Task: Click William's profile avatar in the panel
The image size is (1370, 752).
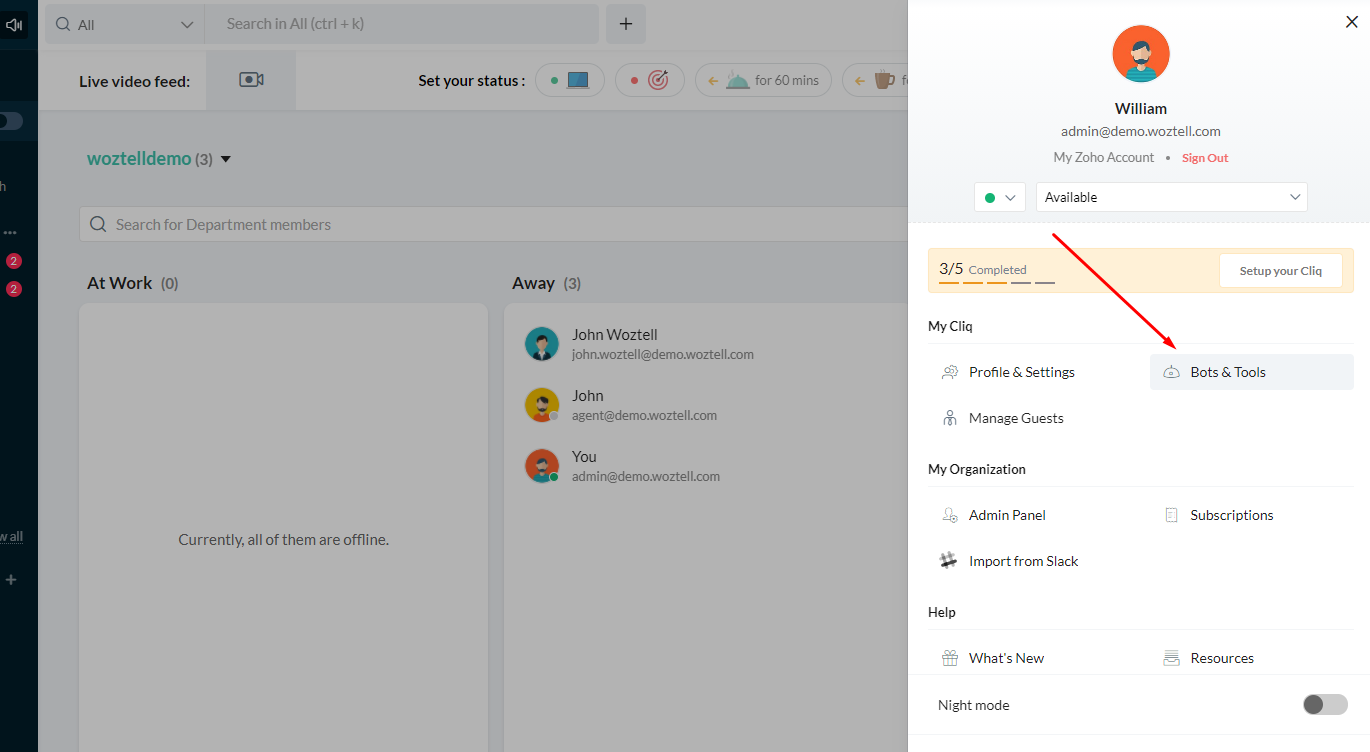Action: point(1141,54)
